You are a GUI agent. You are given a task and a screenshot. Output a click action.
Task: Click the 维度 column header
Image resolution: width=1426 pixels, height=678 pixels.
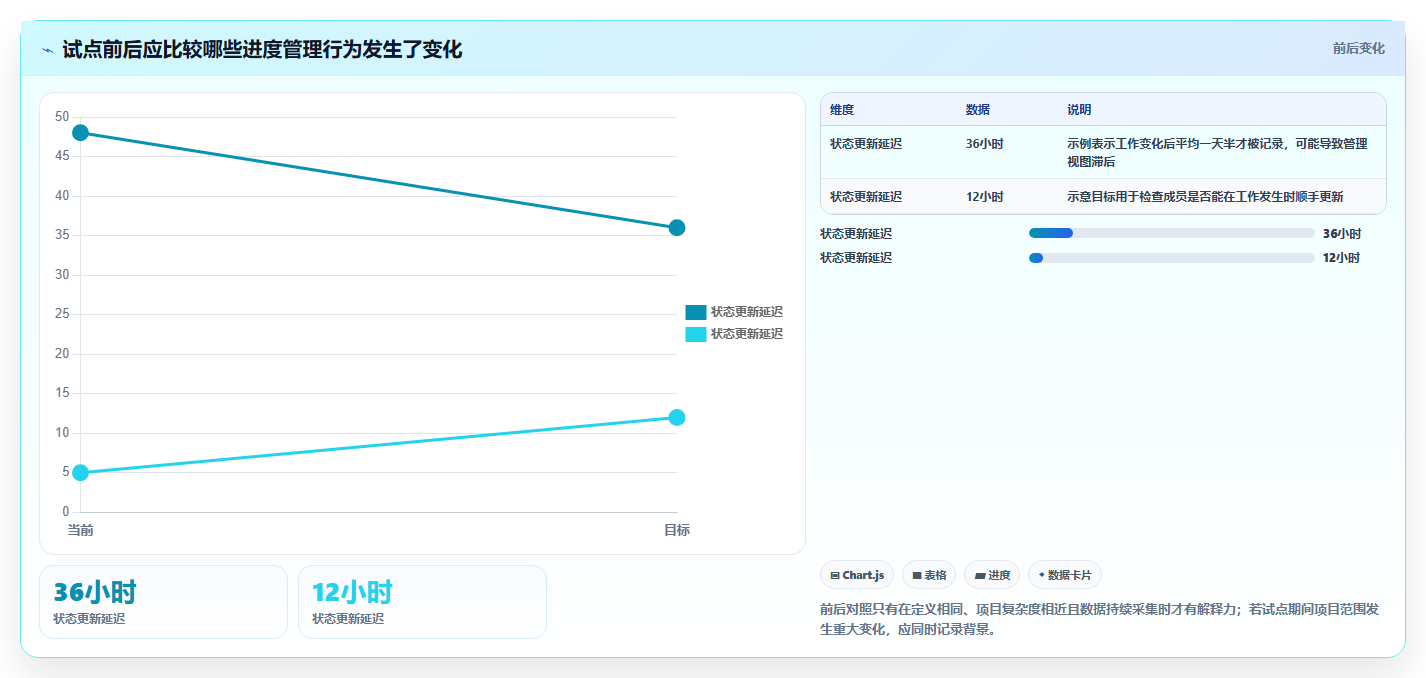coord(842,110)
